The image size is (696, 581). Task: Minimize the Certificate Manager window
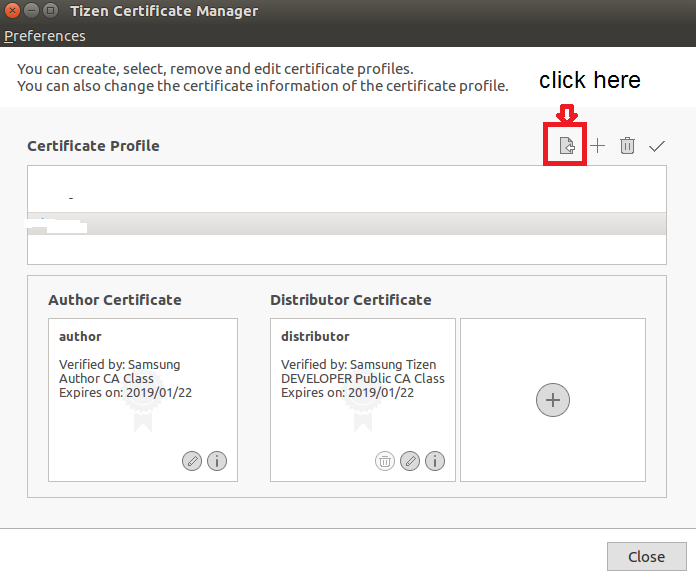[x=31, y=11]
